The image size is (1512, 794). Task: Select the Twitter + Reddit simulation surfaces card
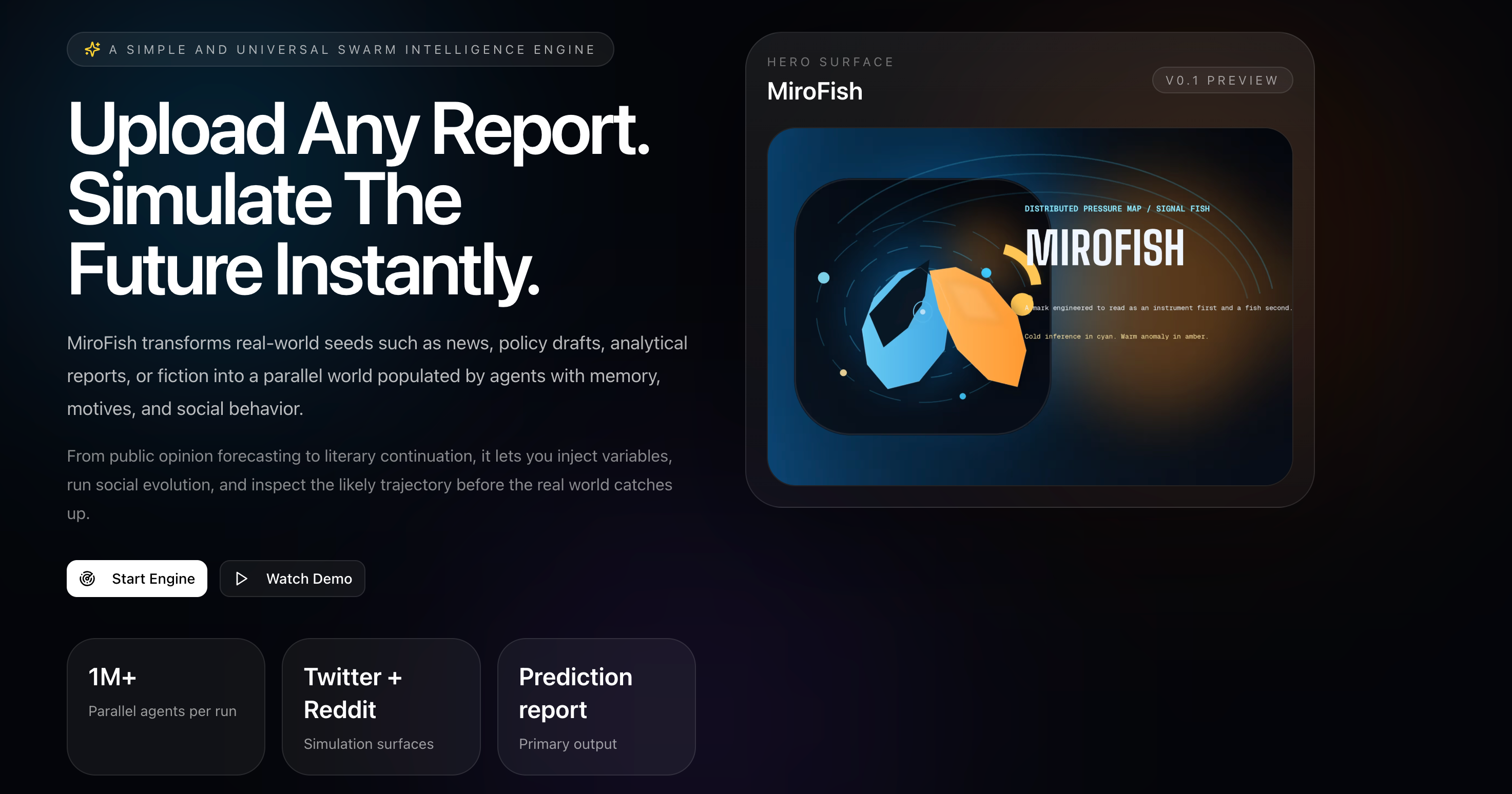(381, 707)
